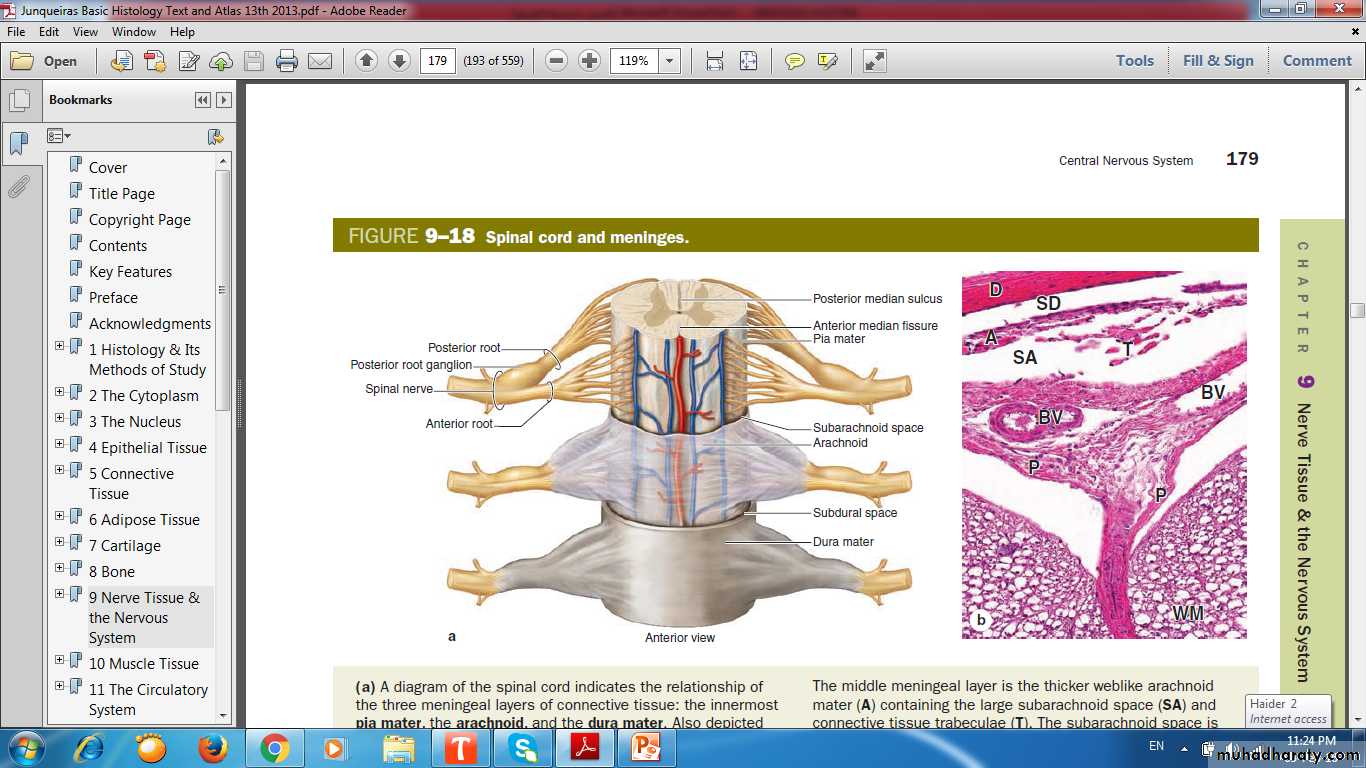
Task: Open the View menu
Action: [85, 32]
